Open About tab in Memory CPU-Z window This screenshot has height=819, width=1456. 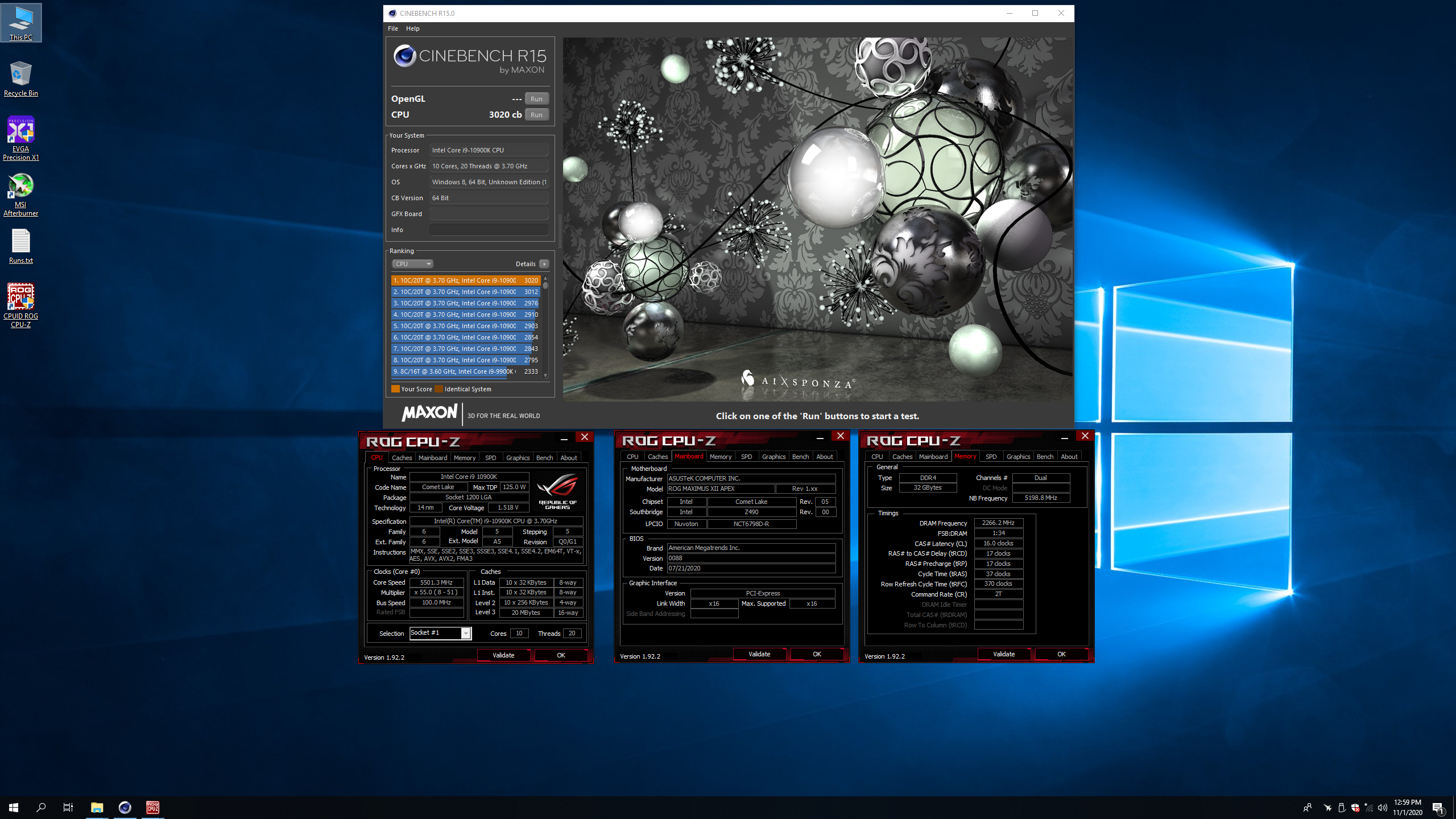[1069, 457]
